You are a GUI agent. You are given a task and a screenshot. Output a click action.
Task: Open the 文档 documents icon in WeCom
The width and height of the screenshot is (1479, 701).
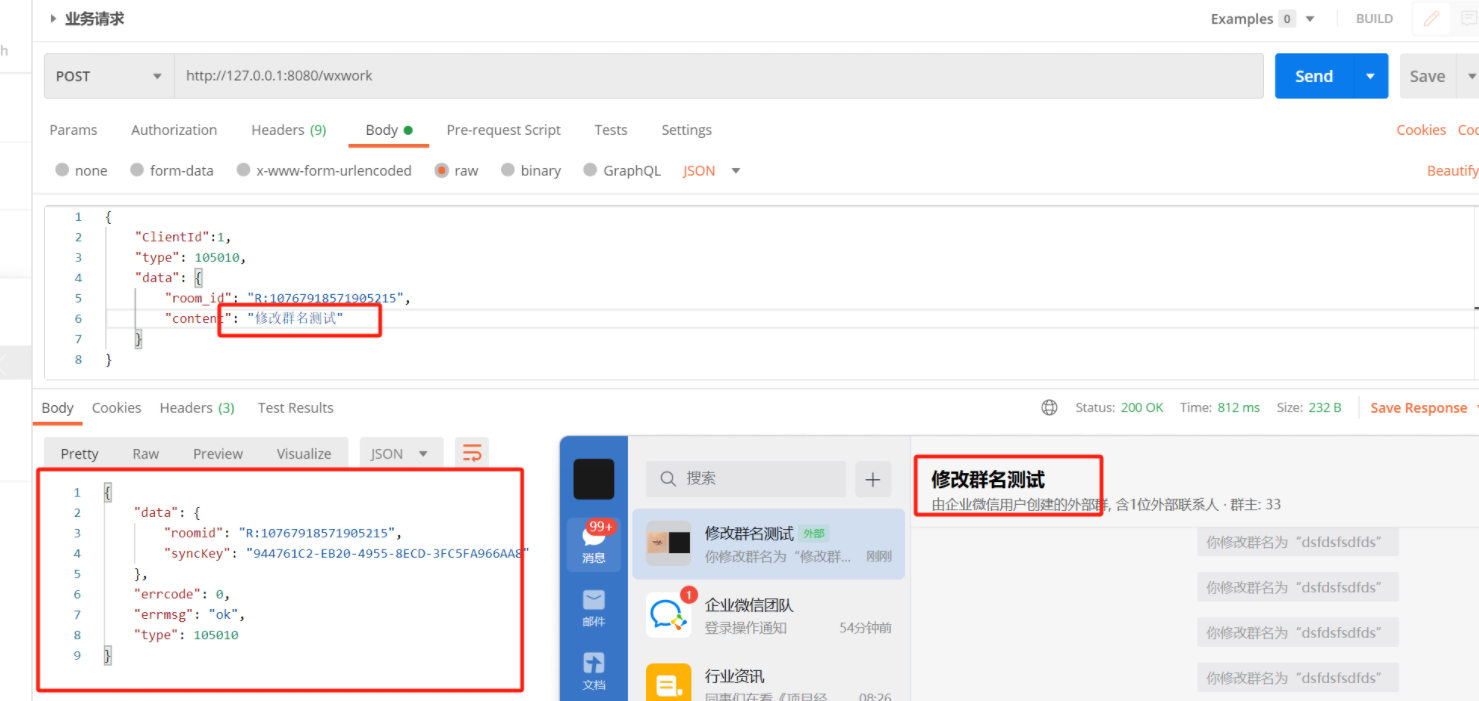coord(594,672)
